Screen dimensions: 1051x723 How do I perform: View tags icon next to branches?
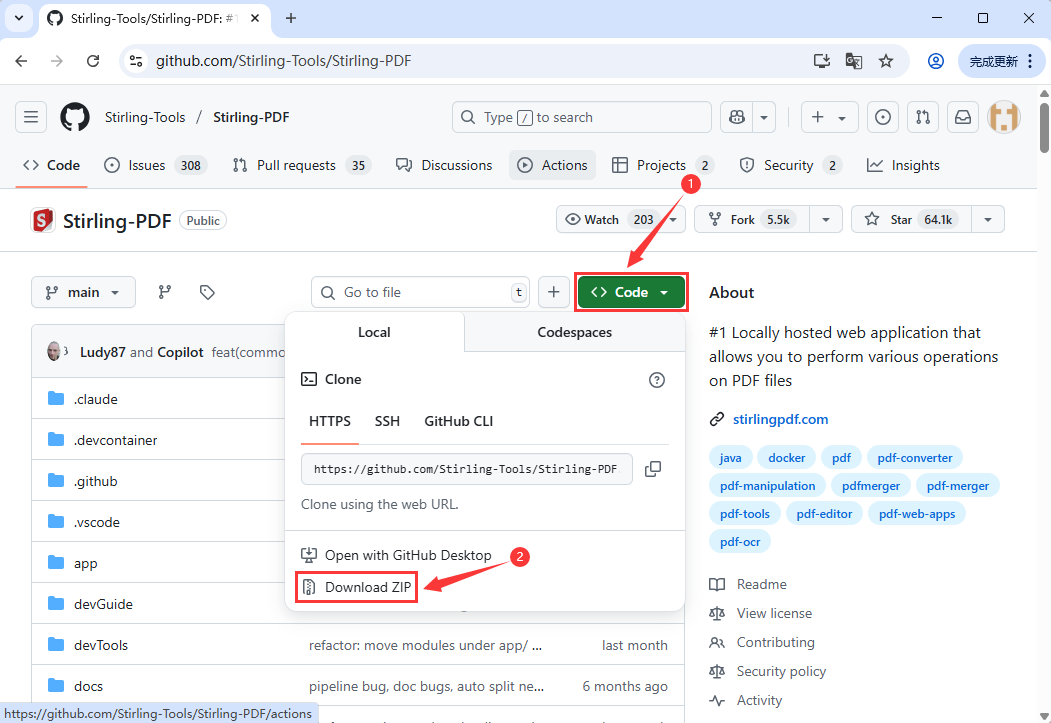click(x=207, y=292)
